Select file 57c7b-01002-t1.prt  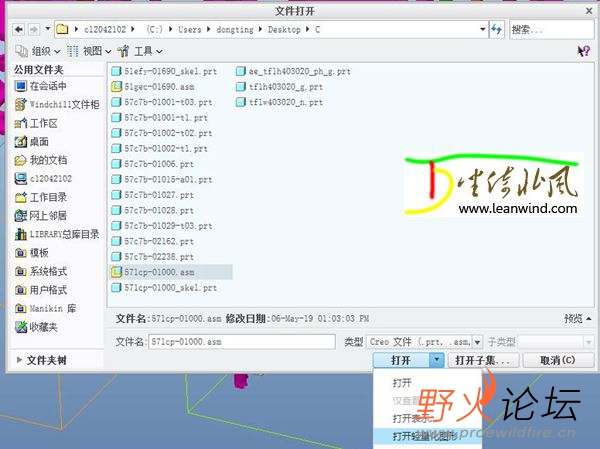[159, 148]
